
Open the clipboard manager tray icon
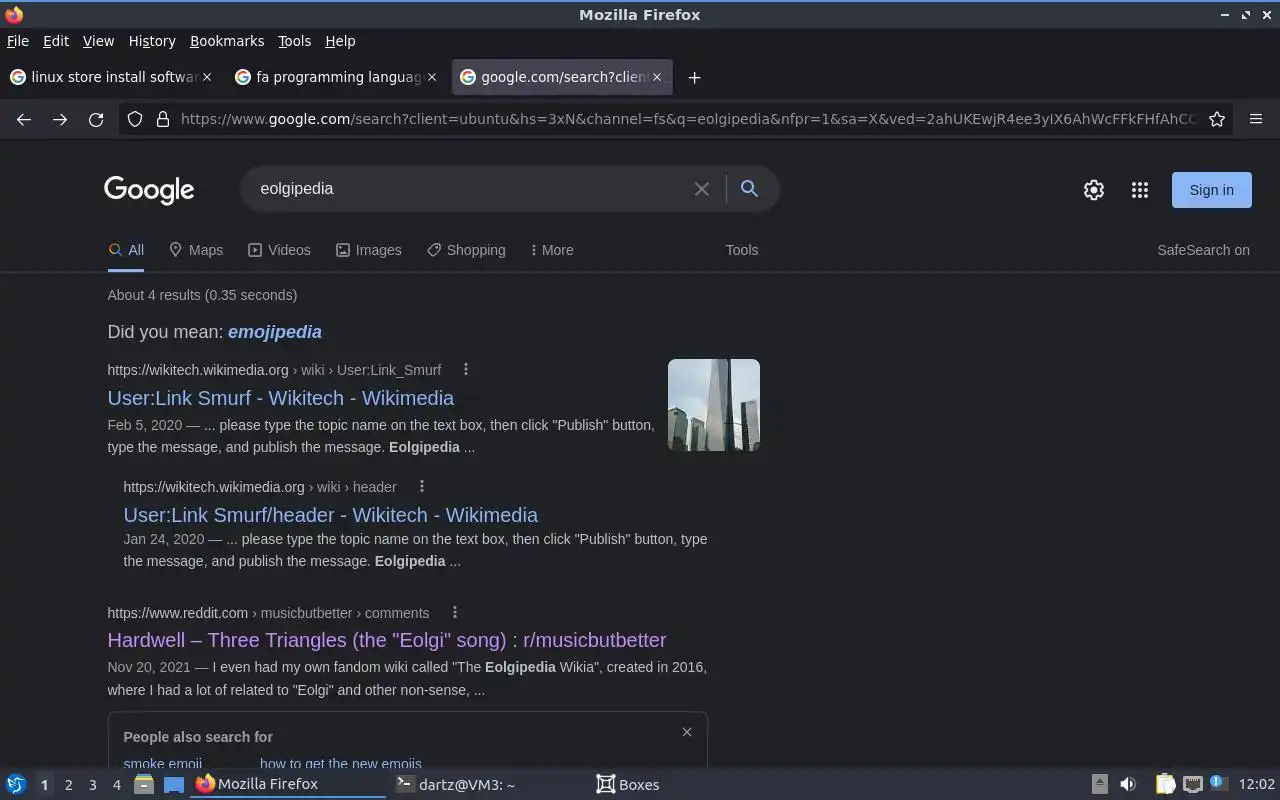coord(1165,784)
